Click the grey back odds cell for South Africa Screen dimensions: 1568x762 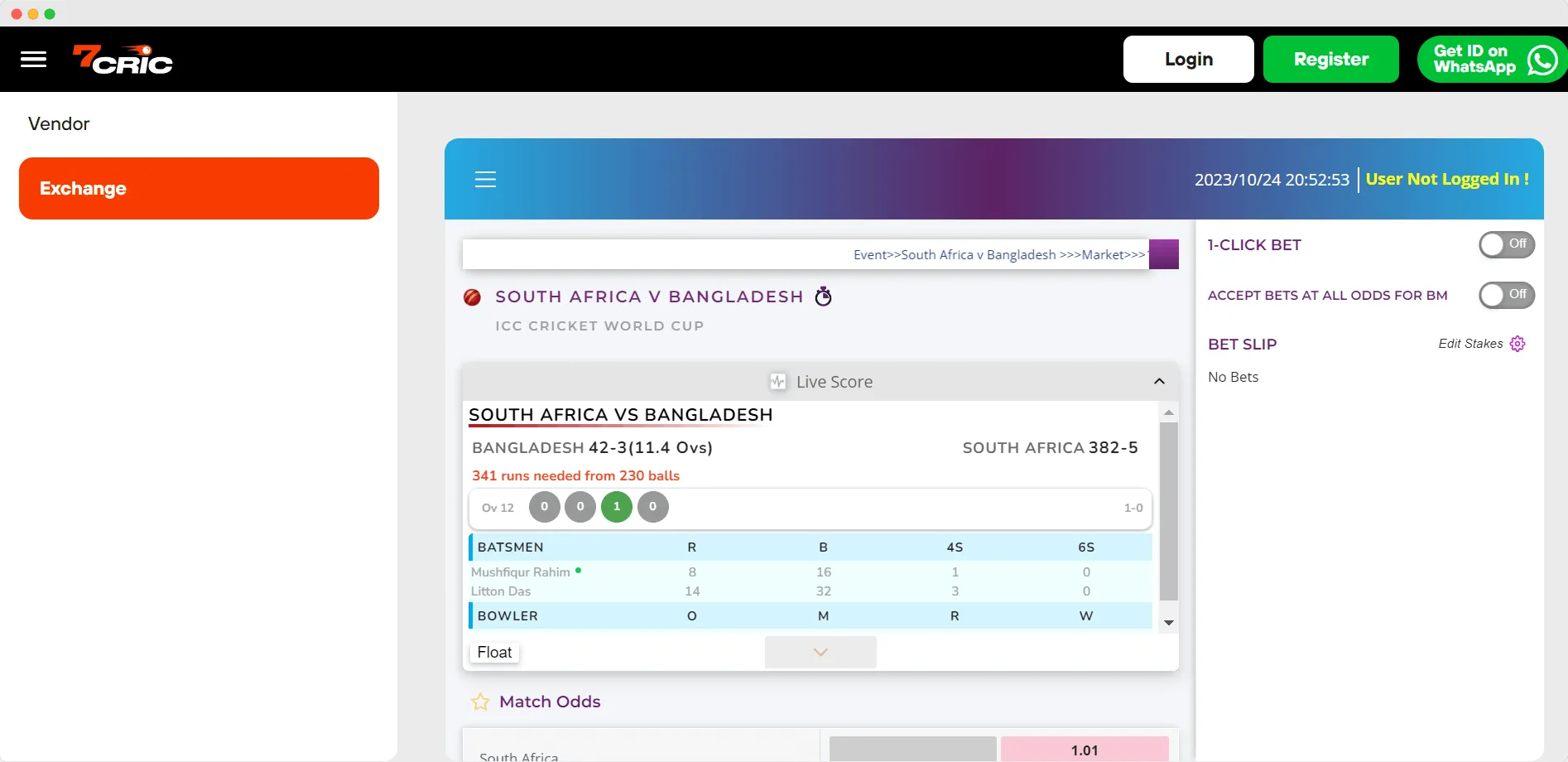[x=913, y=750]
